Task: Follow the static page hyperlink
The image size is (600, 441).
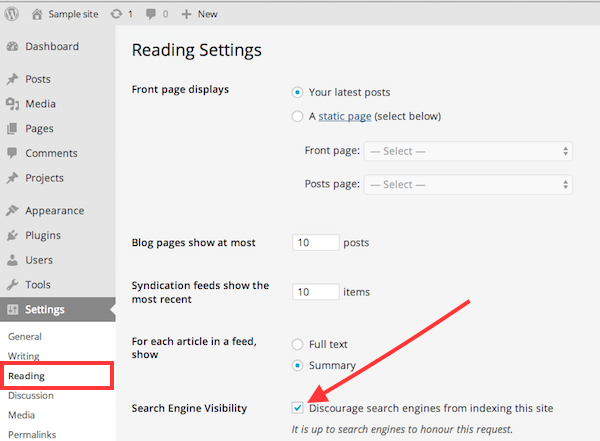Action: tap(345, 116)
